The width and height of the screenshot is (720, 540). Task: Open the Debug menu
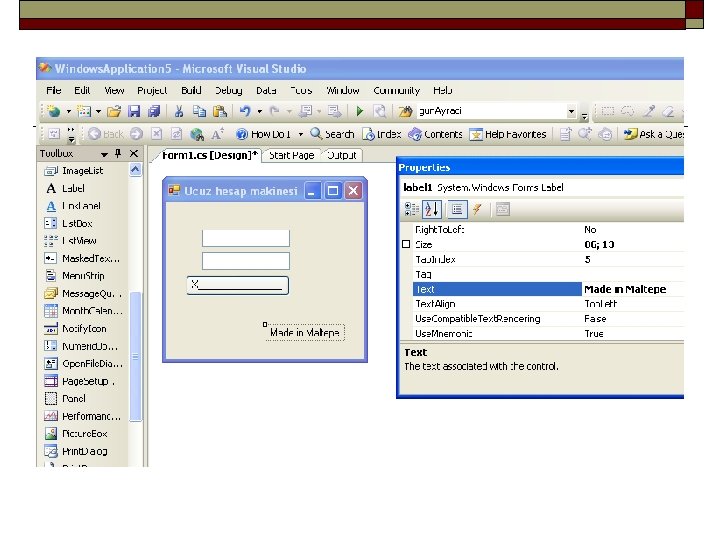coord(229,90)
